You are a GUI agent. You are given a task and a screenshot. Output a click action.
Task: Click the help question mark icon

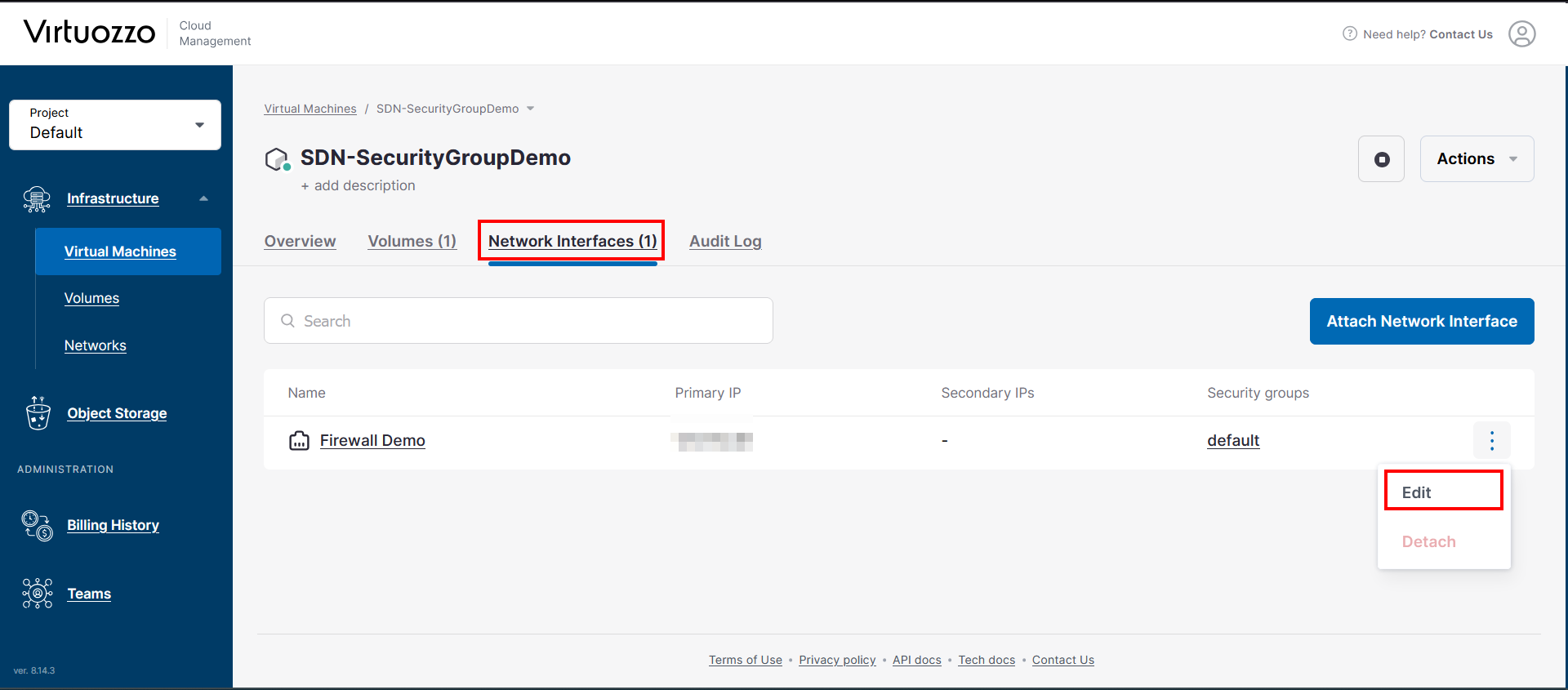pyautogui.click(x=1350, y=33)
